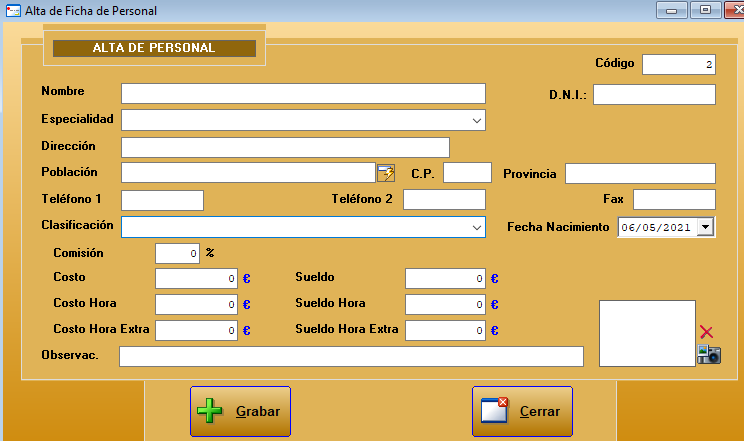Screen dimensions: 744x441
Task: Click the C.P. postal code field
Action: pyautogui.click(x=467, y=173)
